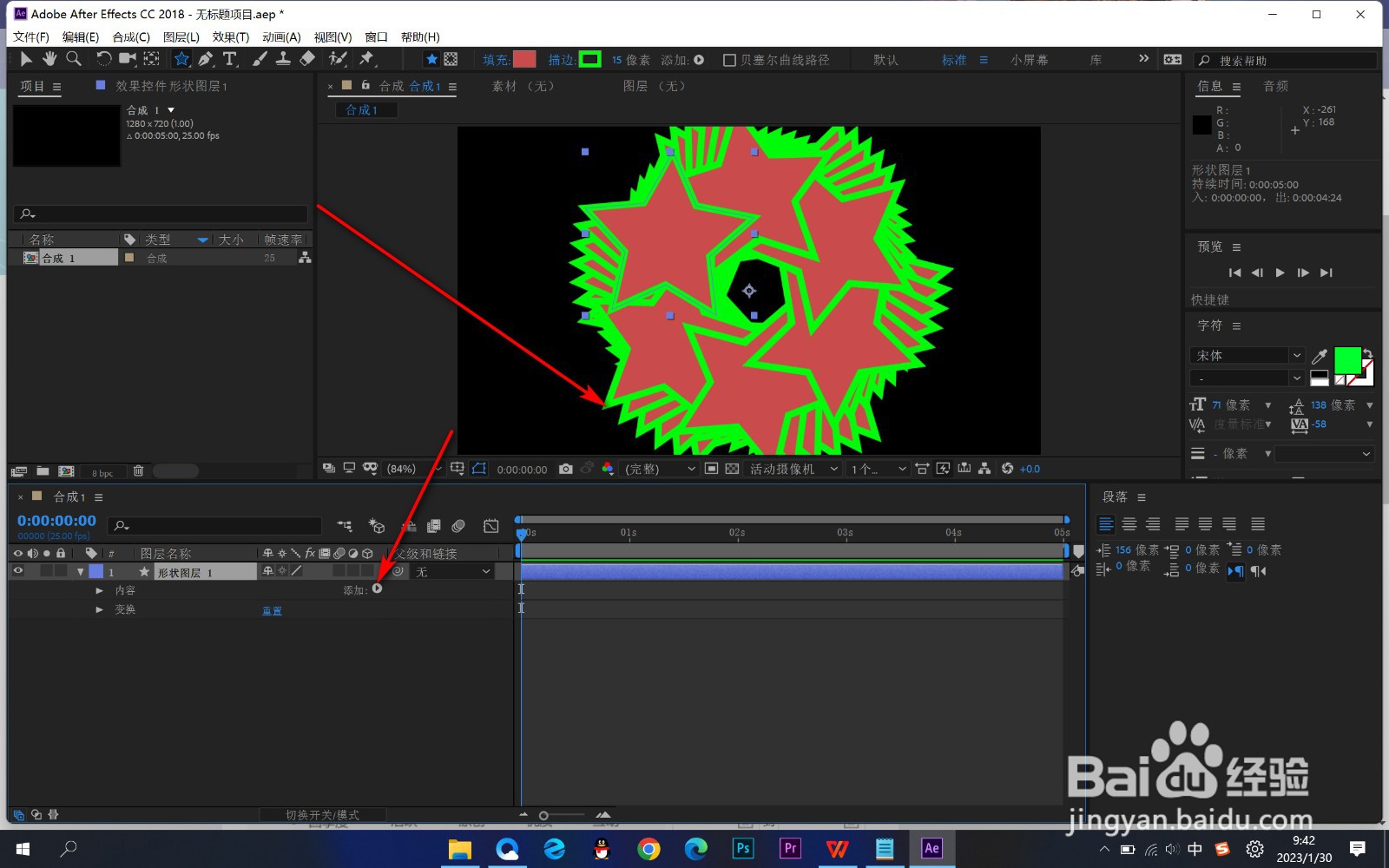
Task: Delete selected project item with trash icon
Action: click(x=138, y=471)
